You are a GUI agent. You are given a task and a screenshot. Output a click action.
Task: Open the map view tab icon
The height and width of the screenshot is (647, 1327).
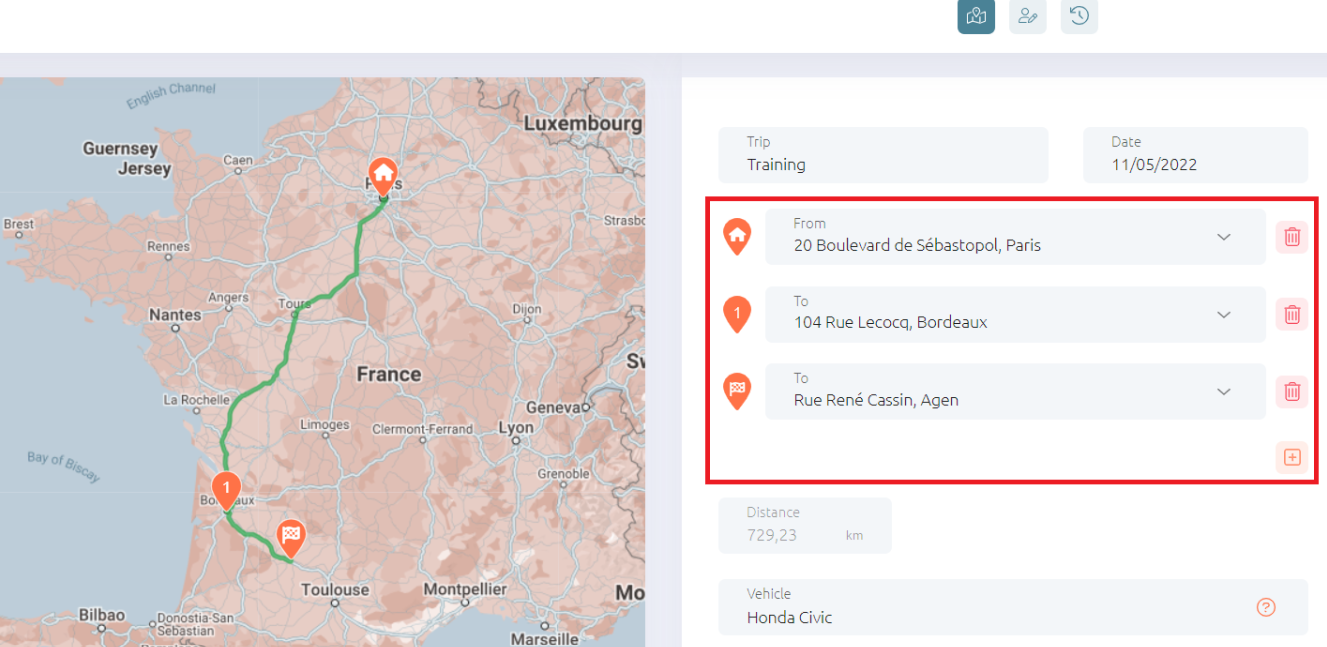pyautogui.click(x=976, y=16)
